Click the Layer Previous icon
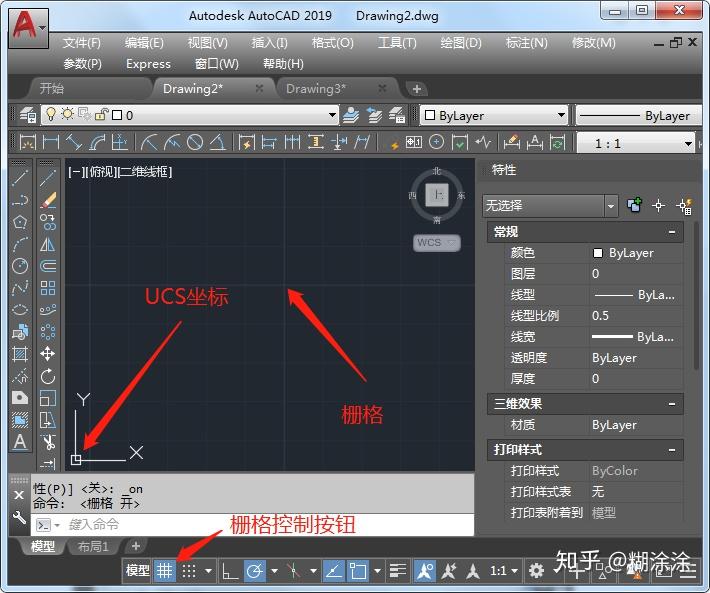The height and width of the screenshot is (593, 710). [374, 115]
